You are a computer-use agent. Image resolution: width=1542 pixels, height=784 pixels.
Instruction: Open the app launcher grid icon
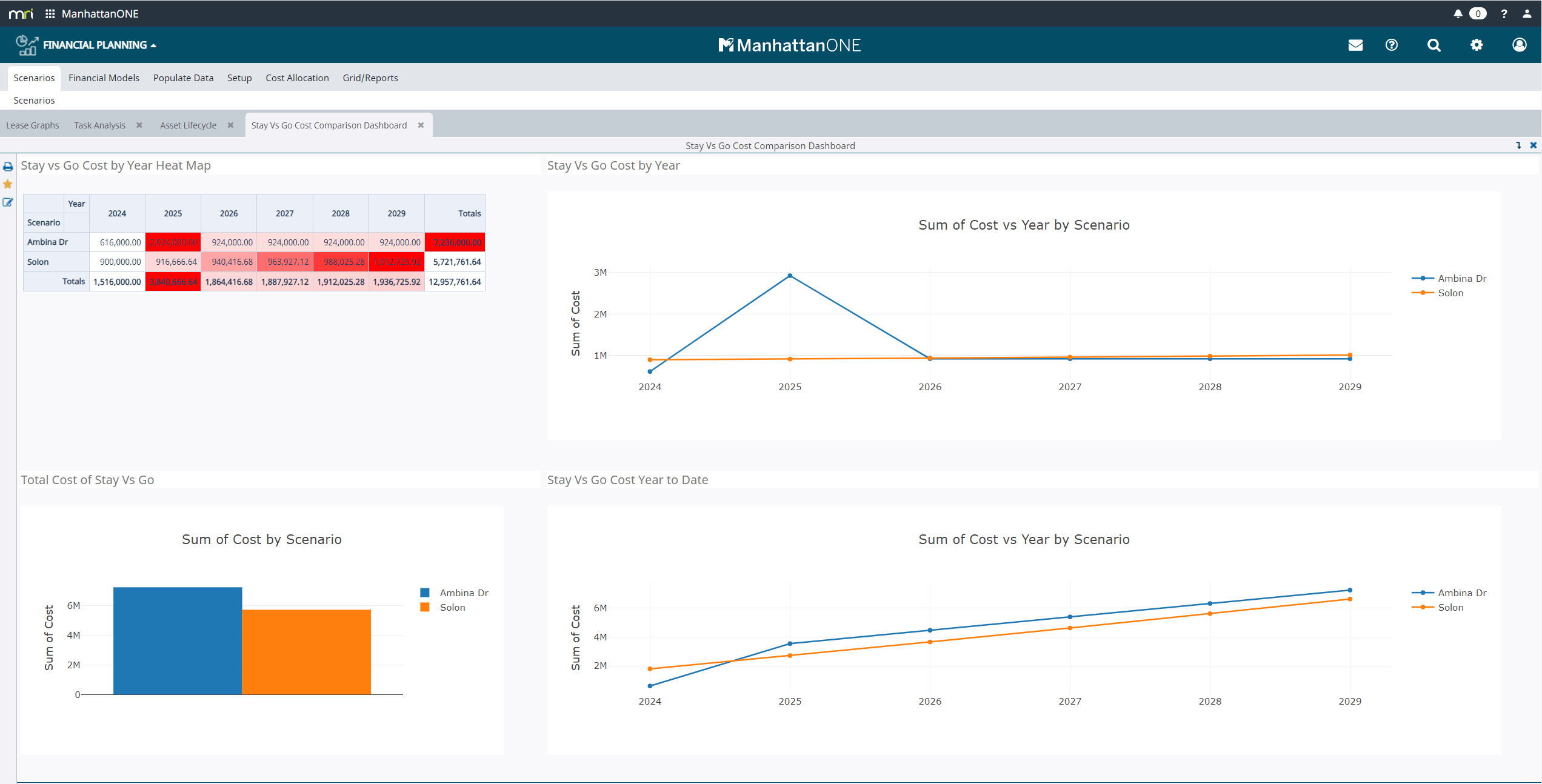tap(50, 14)
